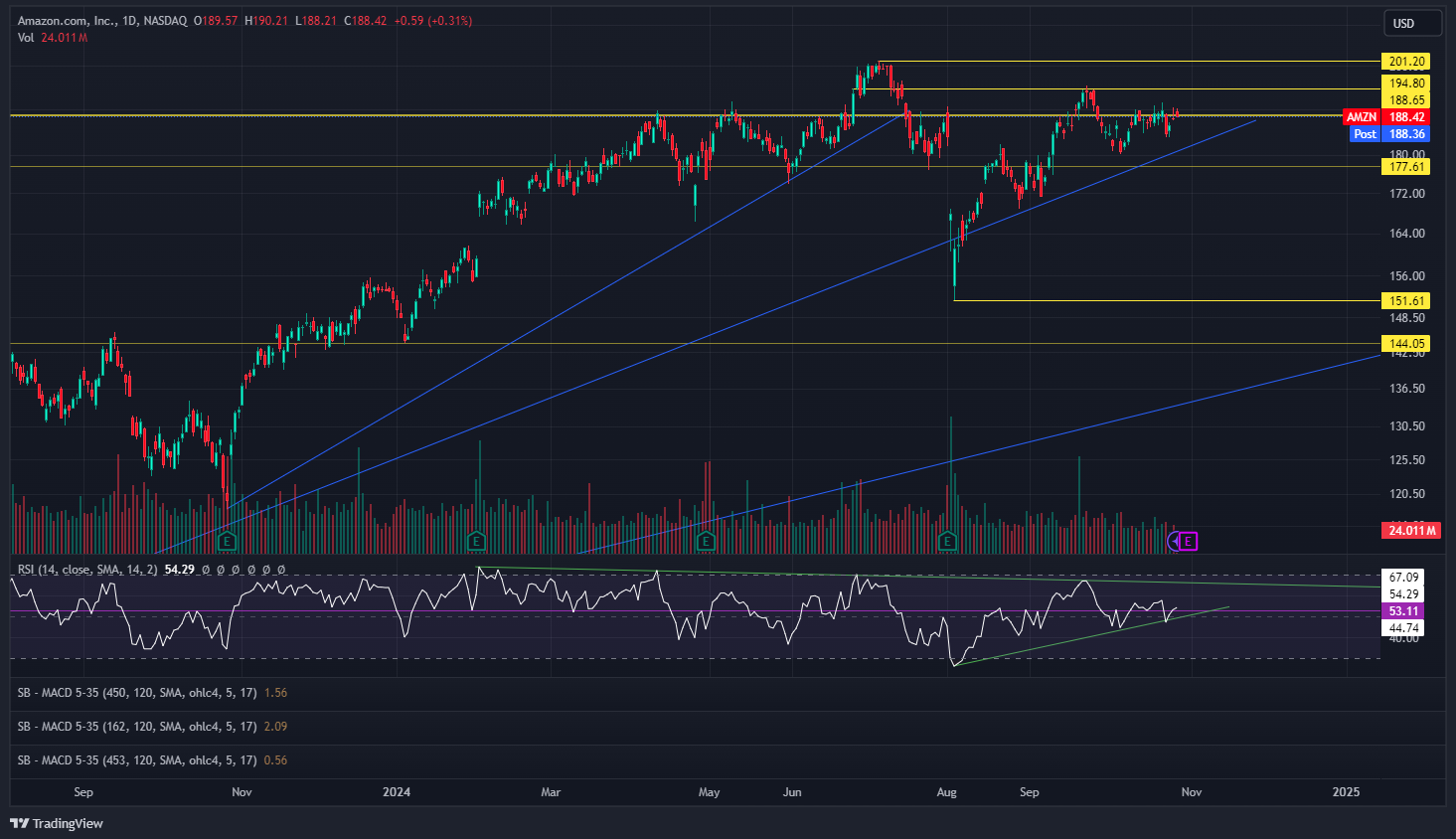1456x839 pixels.
Task: Click the RSI value 54.29 in the legend
Action: [x=179, y=570]
